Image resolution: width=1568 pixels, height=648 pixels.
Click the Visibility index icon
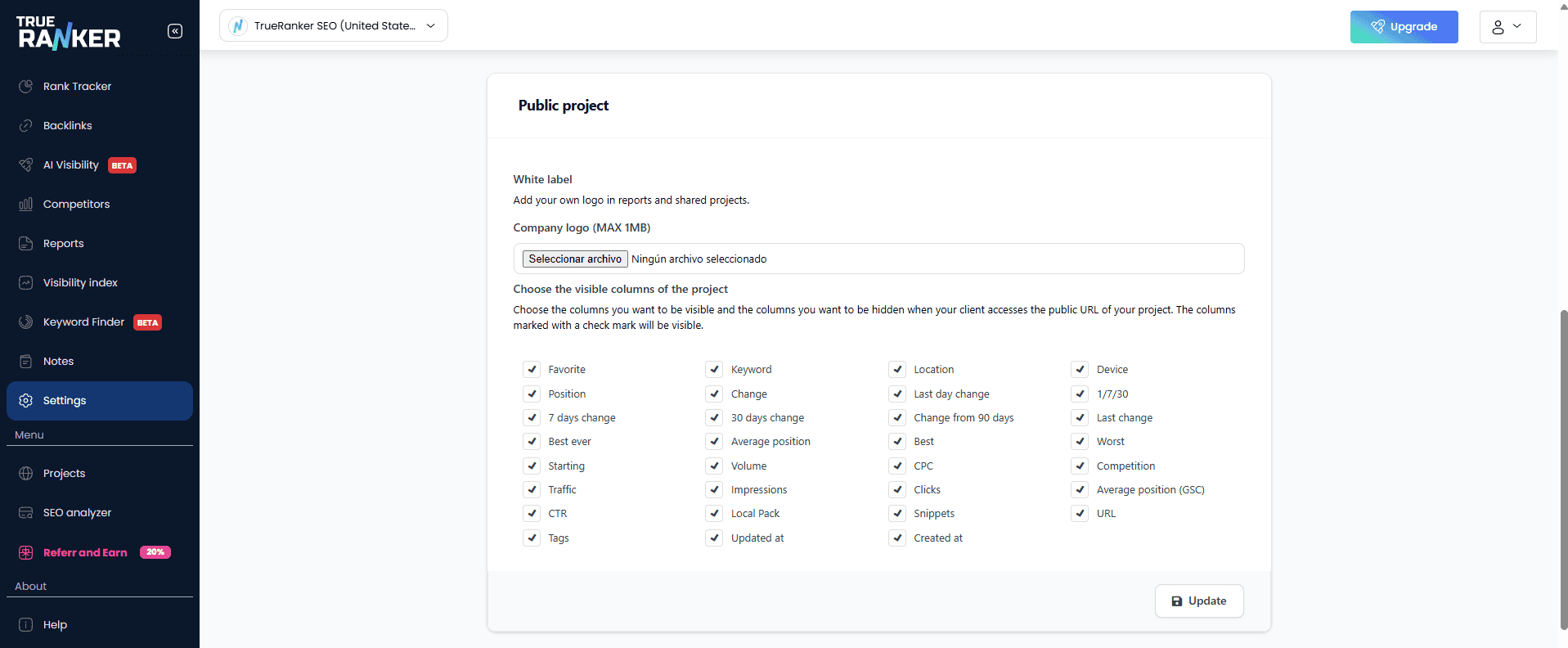pos(26,282)
